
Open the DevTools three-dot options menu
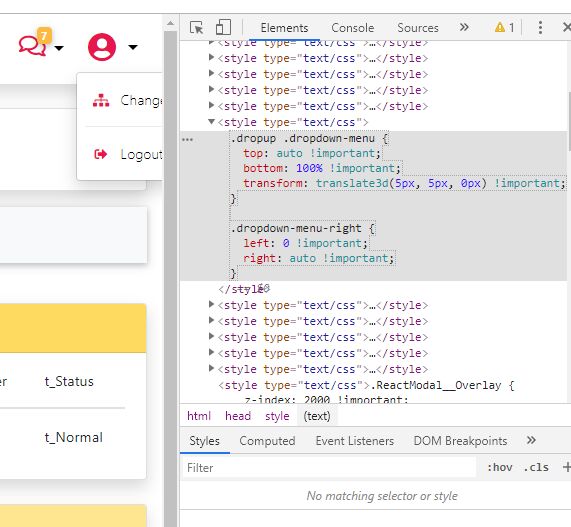[540, 28]
